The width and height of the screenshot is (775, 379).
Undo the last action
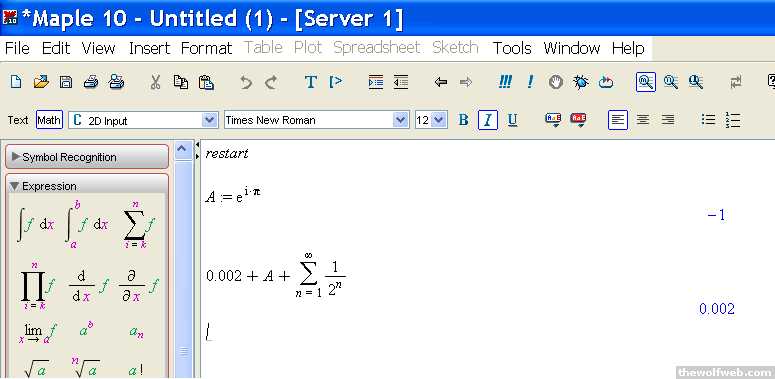pyautogui.click(x=246, y=82)
